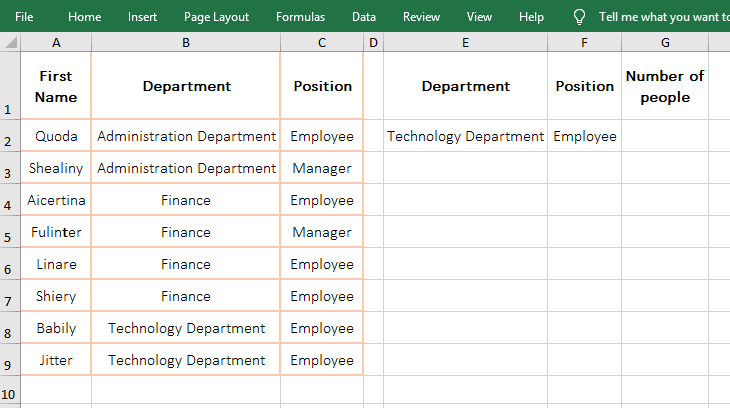Open the File menu
This screenshot has height=408, width=730.
pyautogui.click(x=24, y=17)
